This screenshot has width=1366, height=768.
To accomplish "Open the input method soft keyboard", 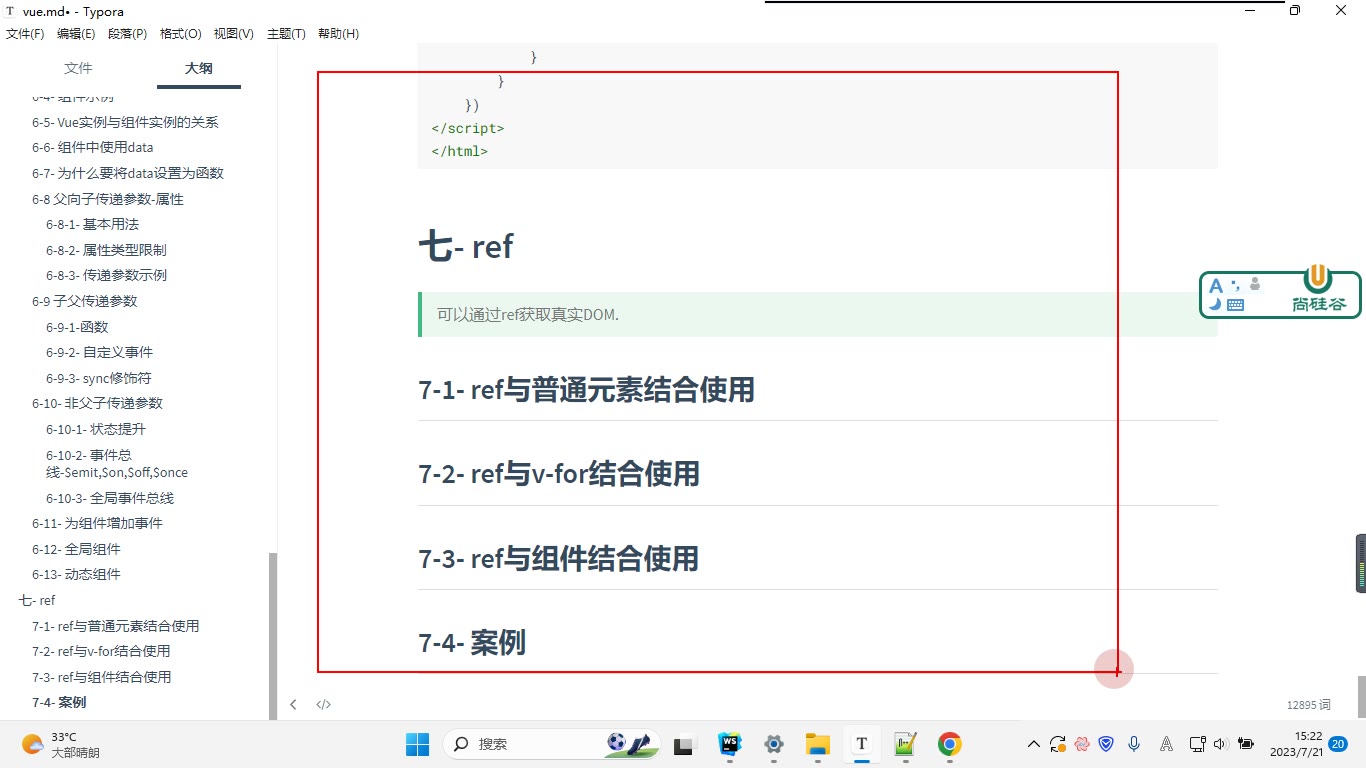I will point(1235,305).
